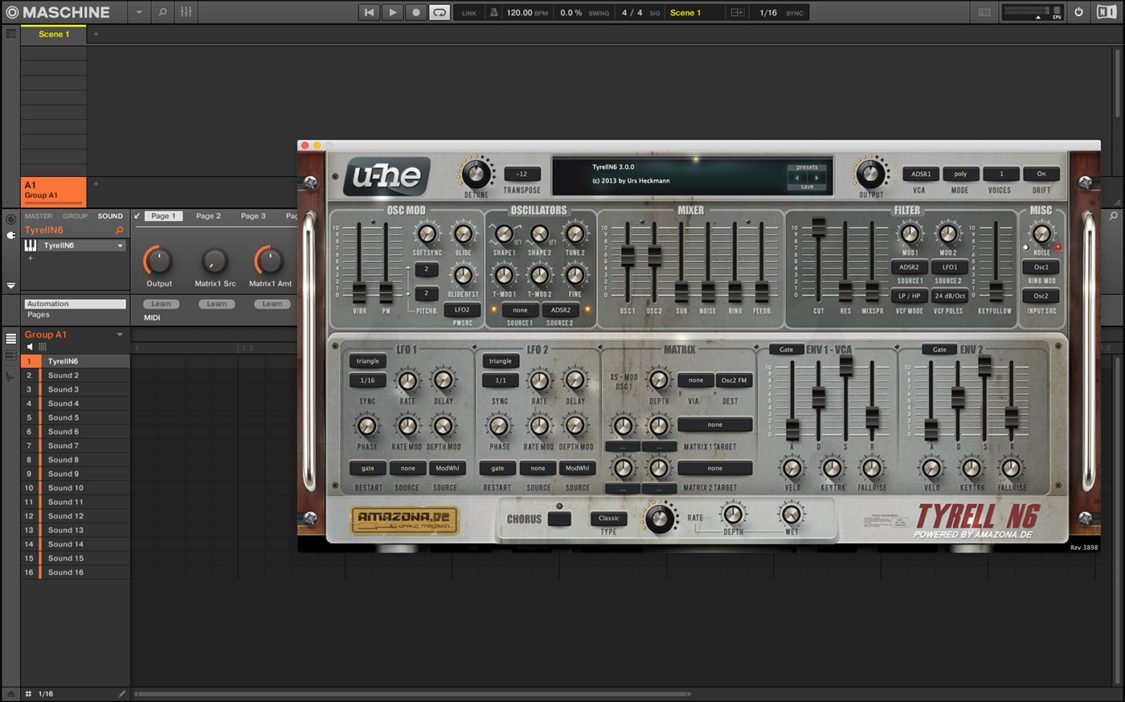Click the keyboard plugin icon beside TyrellN6
This screenshot has height=702, width=1125.
coord(30,245)
